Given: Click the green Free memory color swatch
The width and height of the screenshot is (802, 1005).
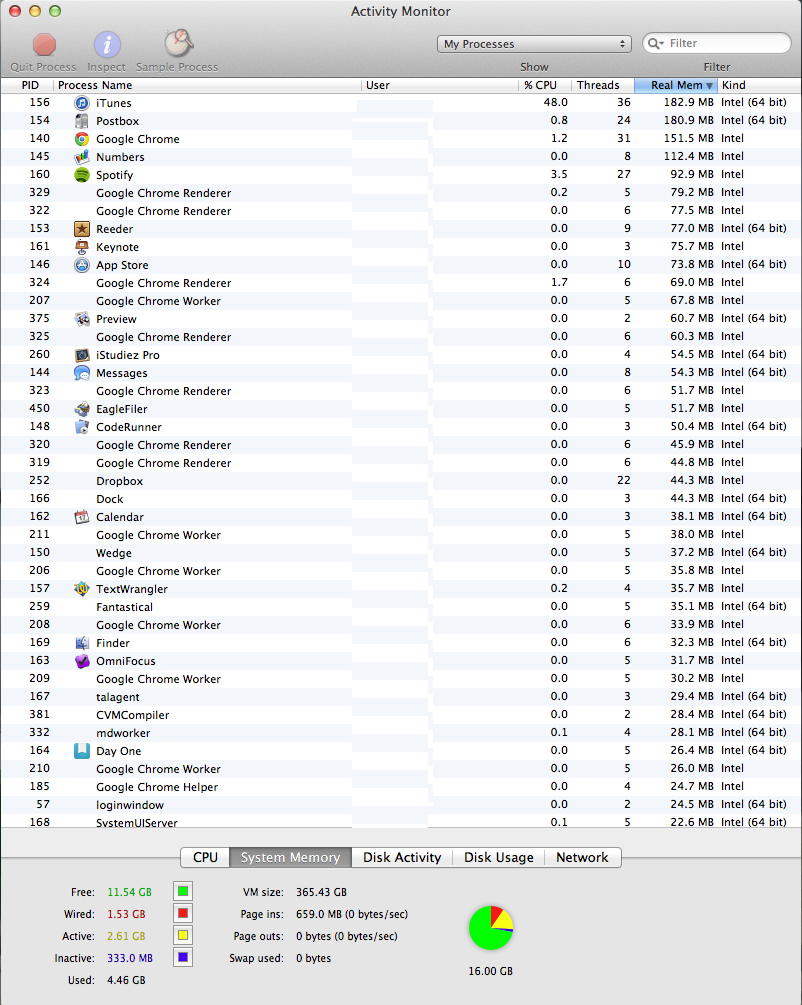Looking at the screenshot, I should (183, 891).
